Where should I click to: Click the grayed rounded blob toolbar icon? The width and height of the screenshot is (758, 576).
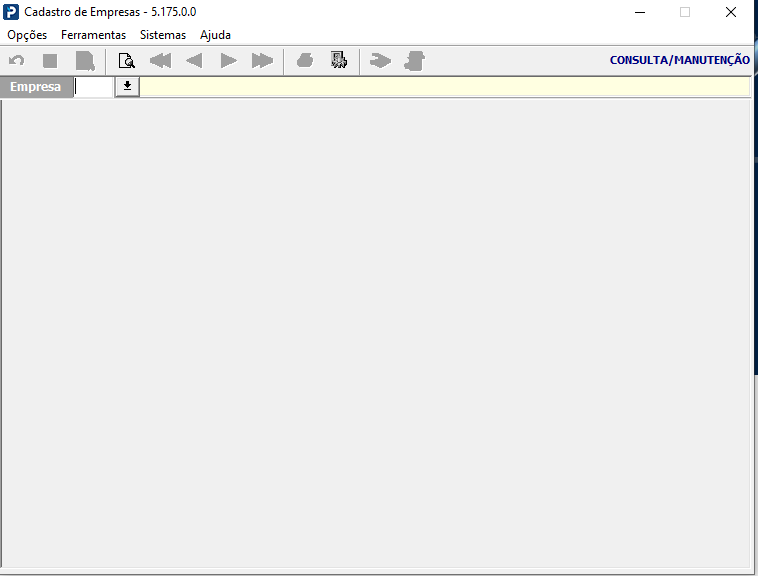point(305,61)
